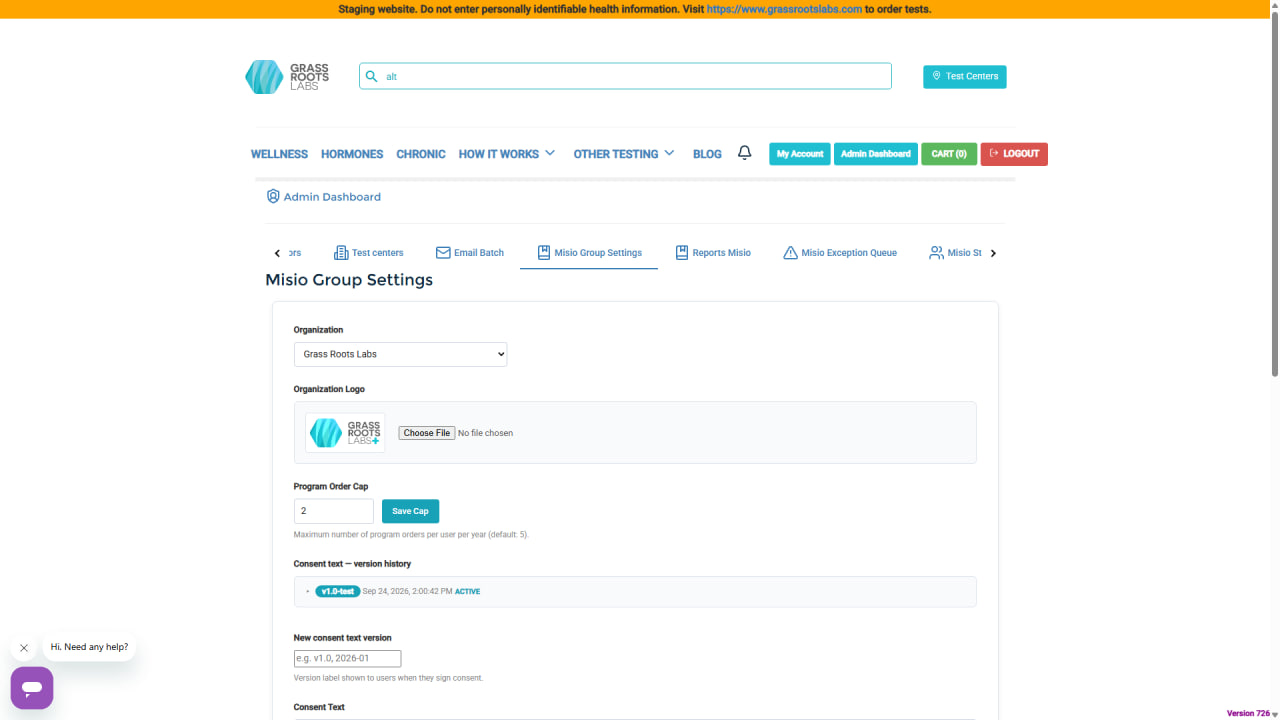Switch to the Misio Exception Queue tab
This screenshot has width=1280, height=720.
pos(840,253)
